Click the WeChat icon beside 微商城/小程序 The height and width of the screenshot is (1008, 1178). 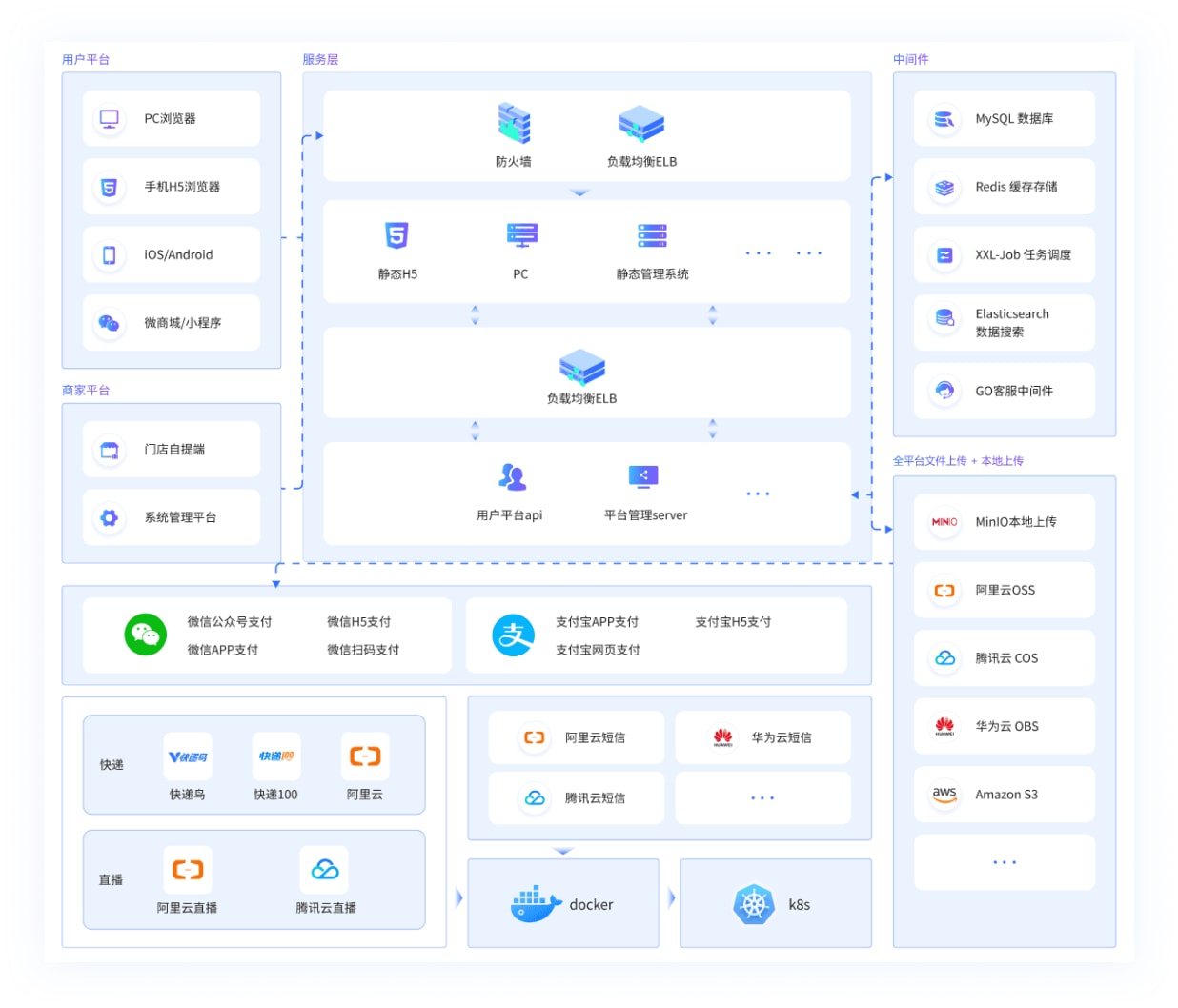coord(109,323)
